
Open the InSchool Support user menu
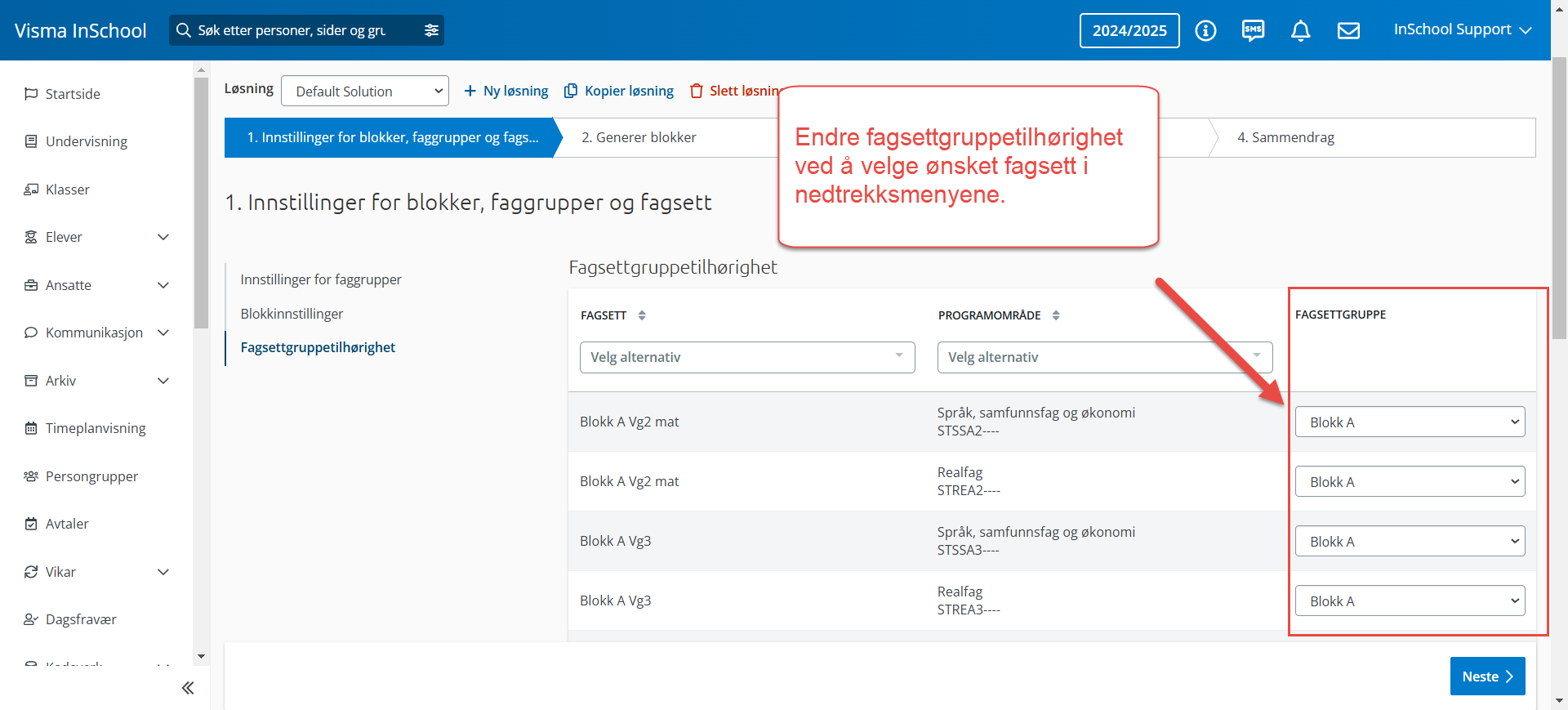(1462, 29)
